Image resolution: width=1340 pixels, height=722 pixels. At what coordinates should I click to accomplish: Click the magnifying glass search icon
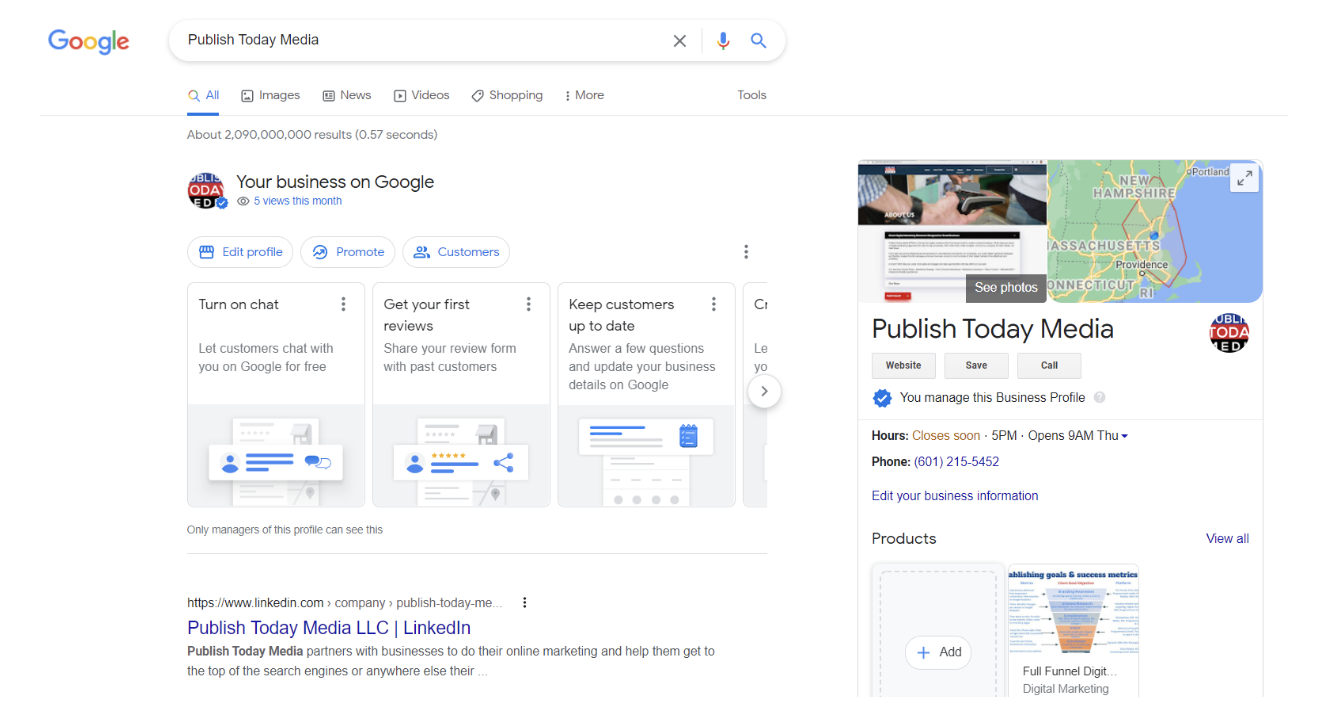pos(759,41)
